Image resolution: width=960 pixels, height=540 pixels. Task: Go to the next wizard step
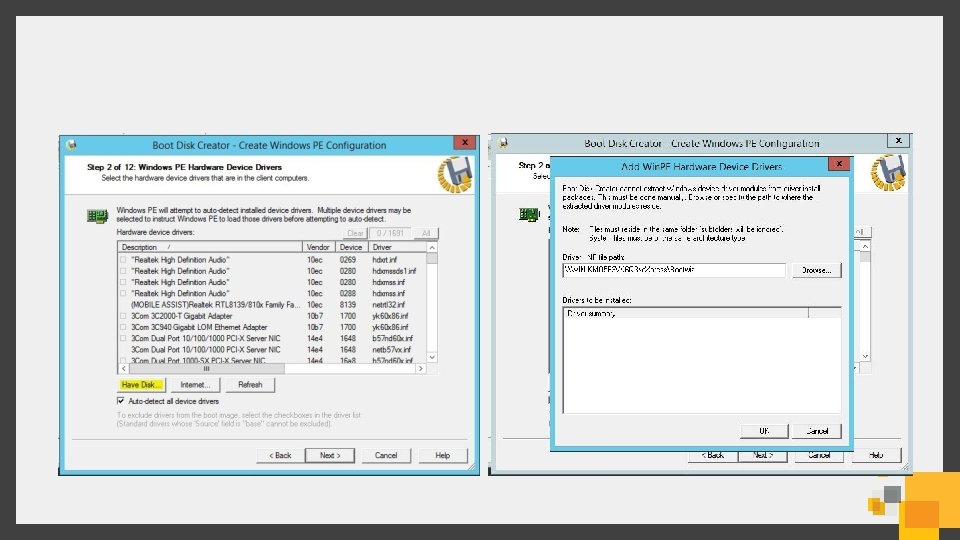330,455
